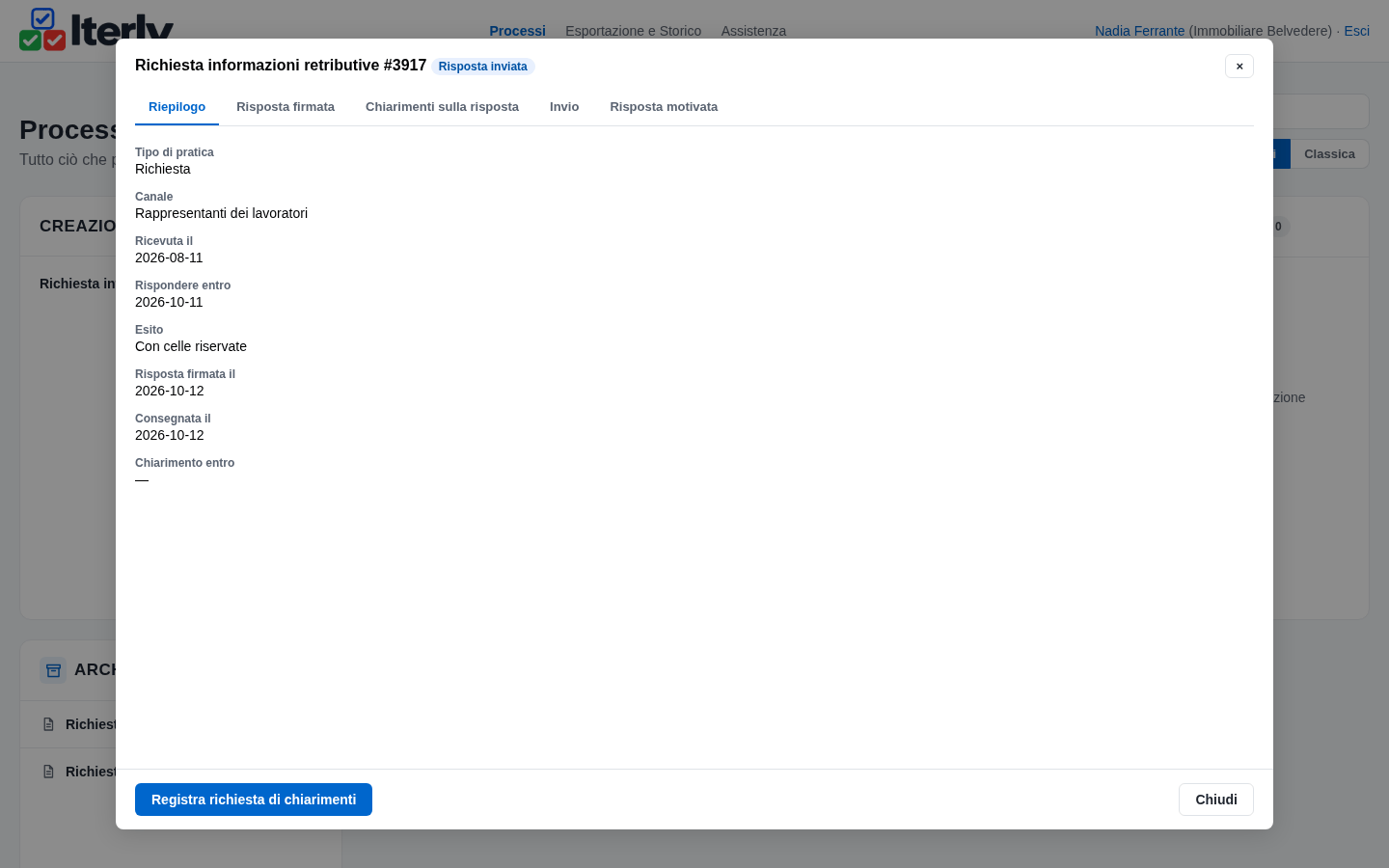Viewport: 1389px width, 868px height.
Task: Open Assistenza in the top navigation
Action: 753,31
